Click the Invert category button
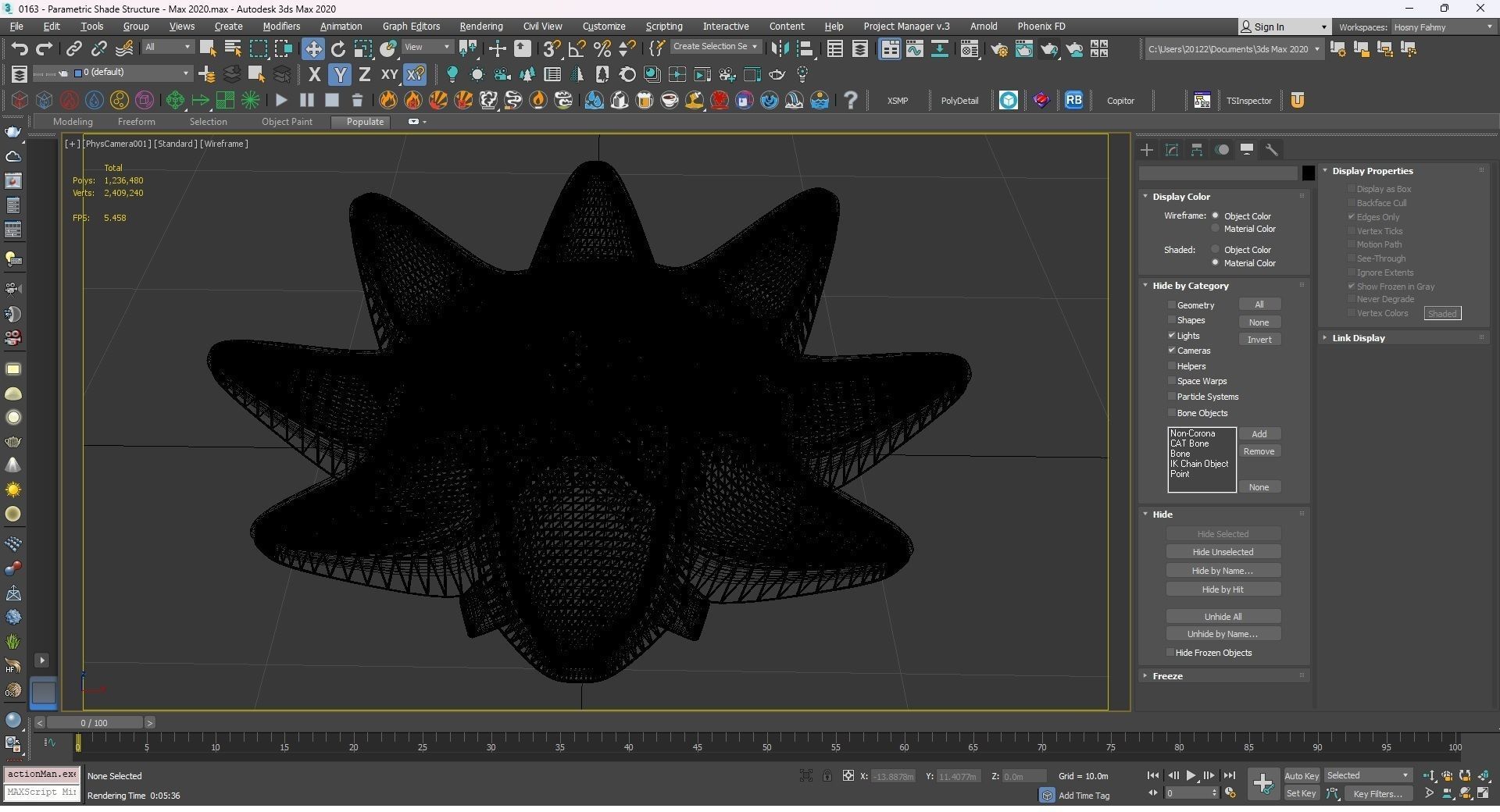The image size is (1500, 812). click(1259, 340)
